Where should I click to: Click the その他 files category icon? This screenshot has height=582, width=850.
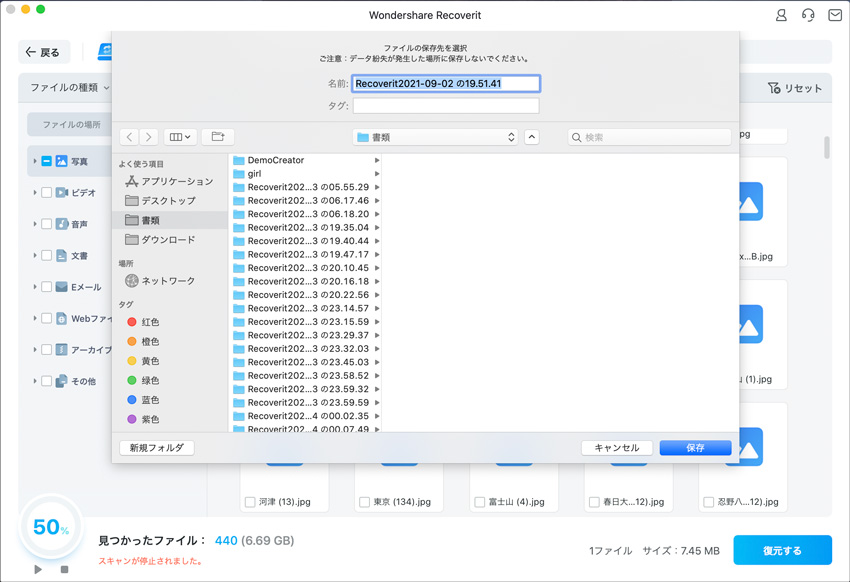coord(62,381)
